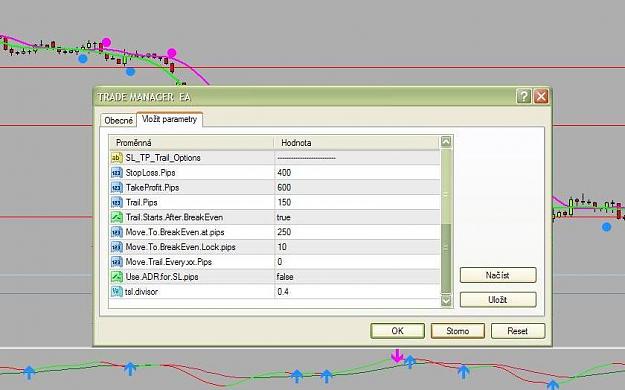The width and height of the screenshot is (625, 390).
Task: Select the StopLoss.Pips variable name
Action: [x=150, y=173]
